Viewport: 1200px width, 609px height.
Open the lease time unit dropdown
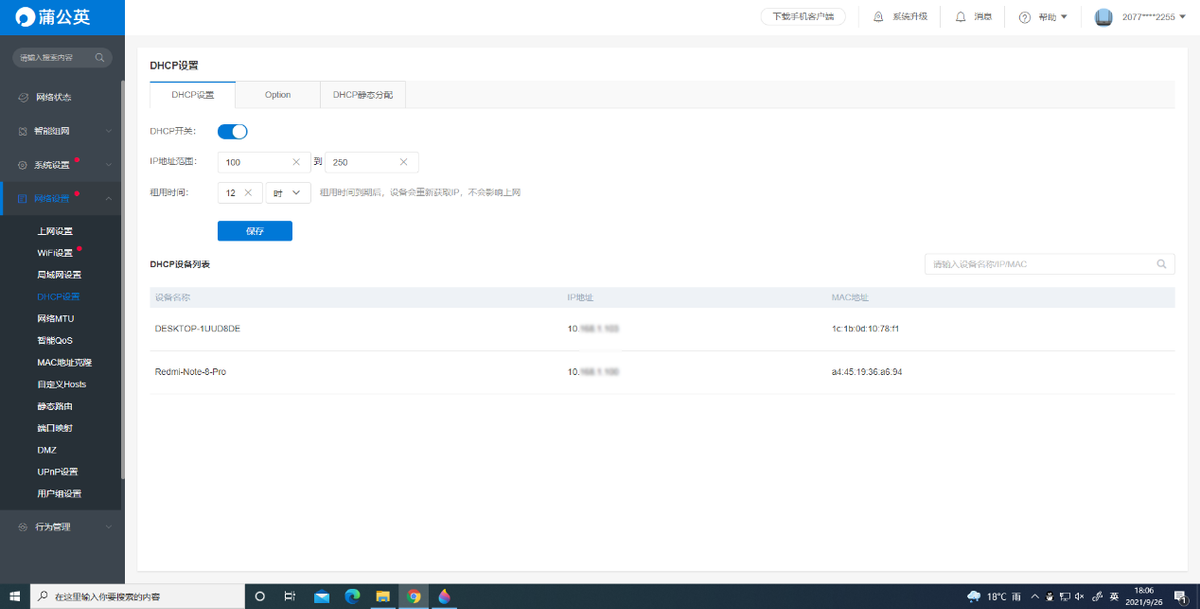tap(288, 193)
